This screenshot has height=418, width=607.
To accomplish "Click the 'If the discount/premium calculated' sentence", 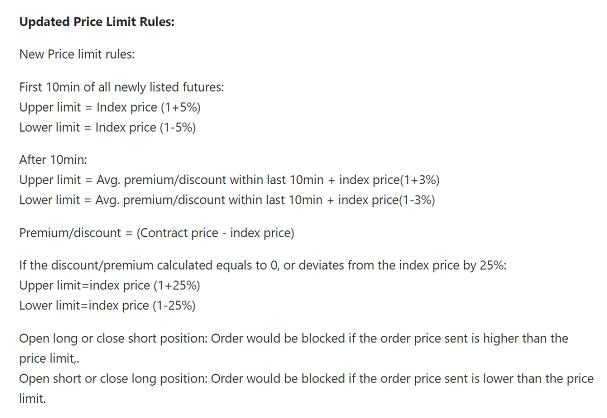I will (263, 266).
